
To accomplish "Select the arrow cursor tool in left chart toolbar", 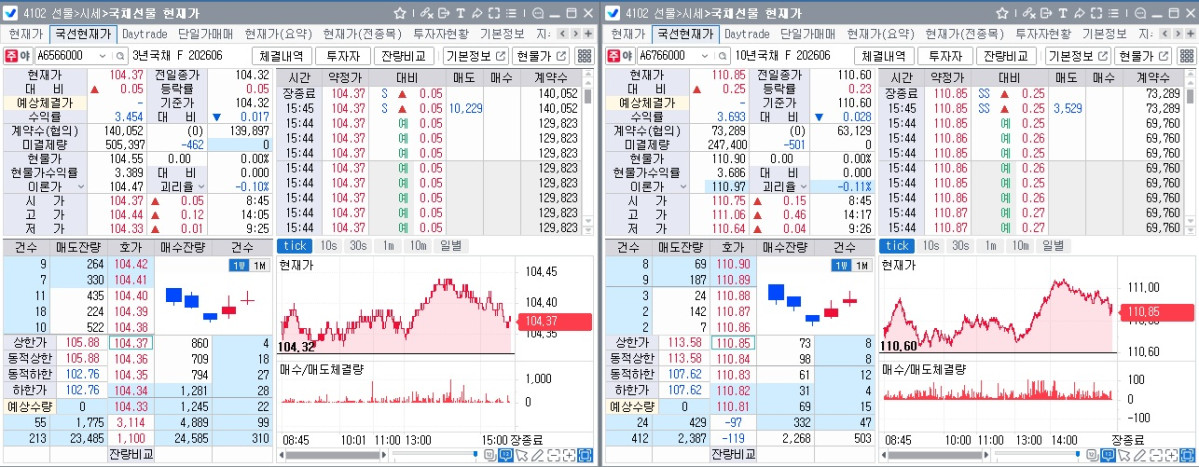I will click(522, 455).
